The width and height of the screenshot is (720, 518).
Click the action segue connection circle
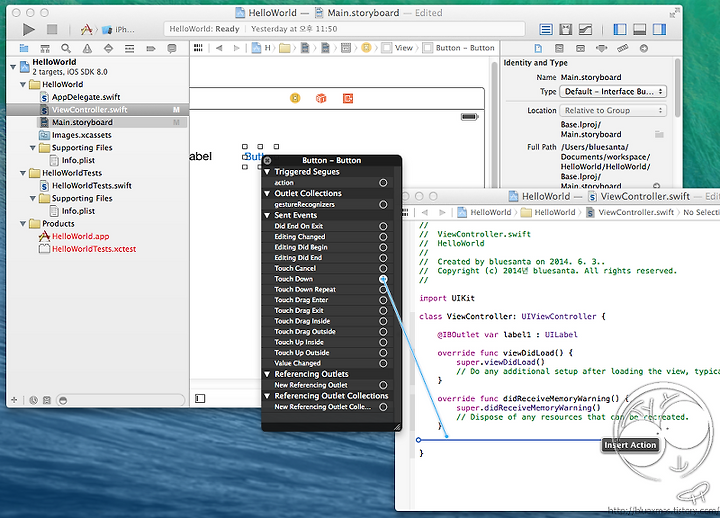click(x=383, y=183)
